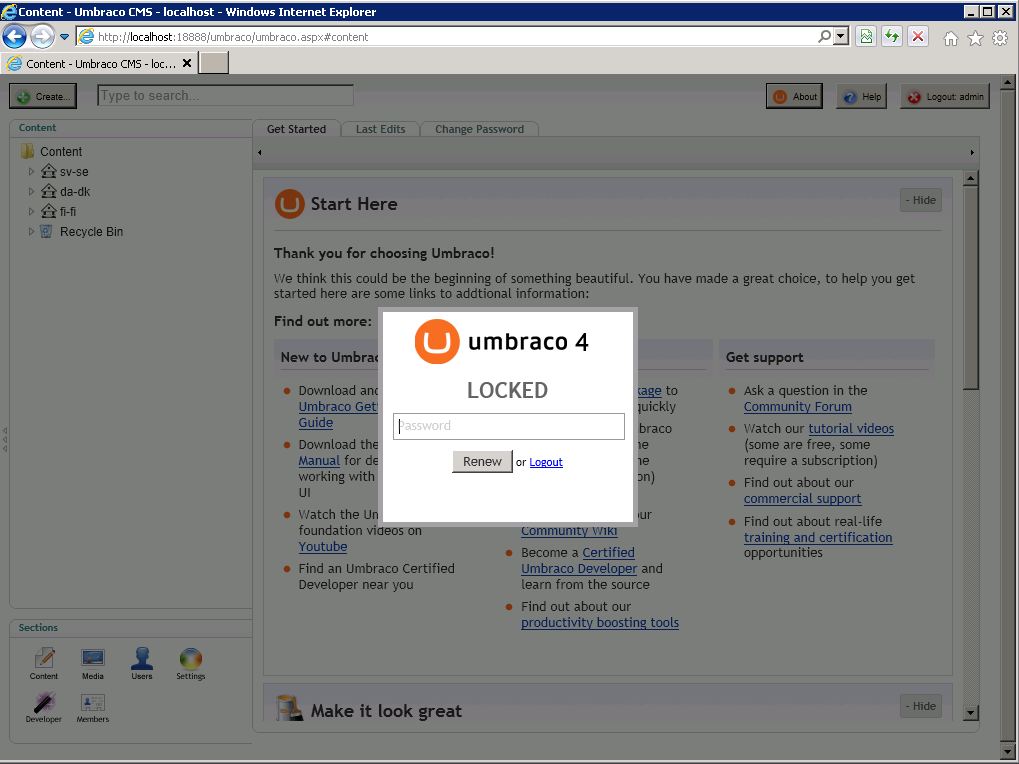Open a new blank browser tab
This screenshot has width=1019, height=764.
pos(214,63)
